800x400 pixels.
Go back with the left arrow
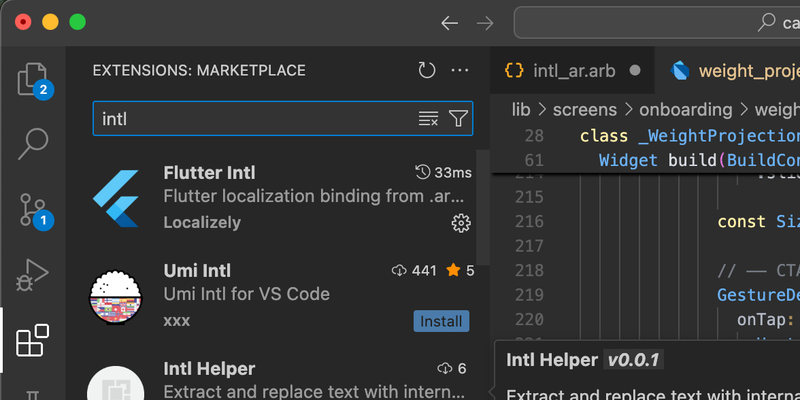tap(449, 23)
